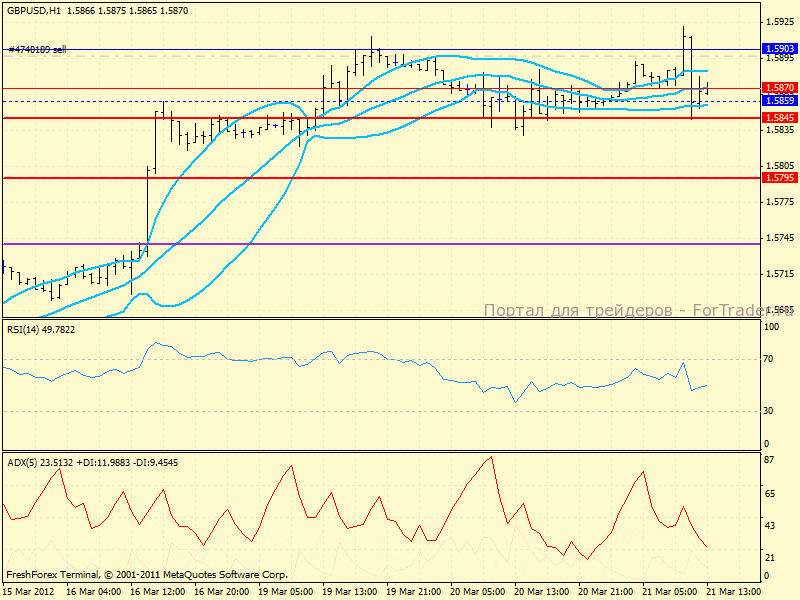Viewport: 800px width, 600px height.
Task: Select the dashed blue line at 1.5859
Action: tap(382, 101)
